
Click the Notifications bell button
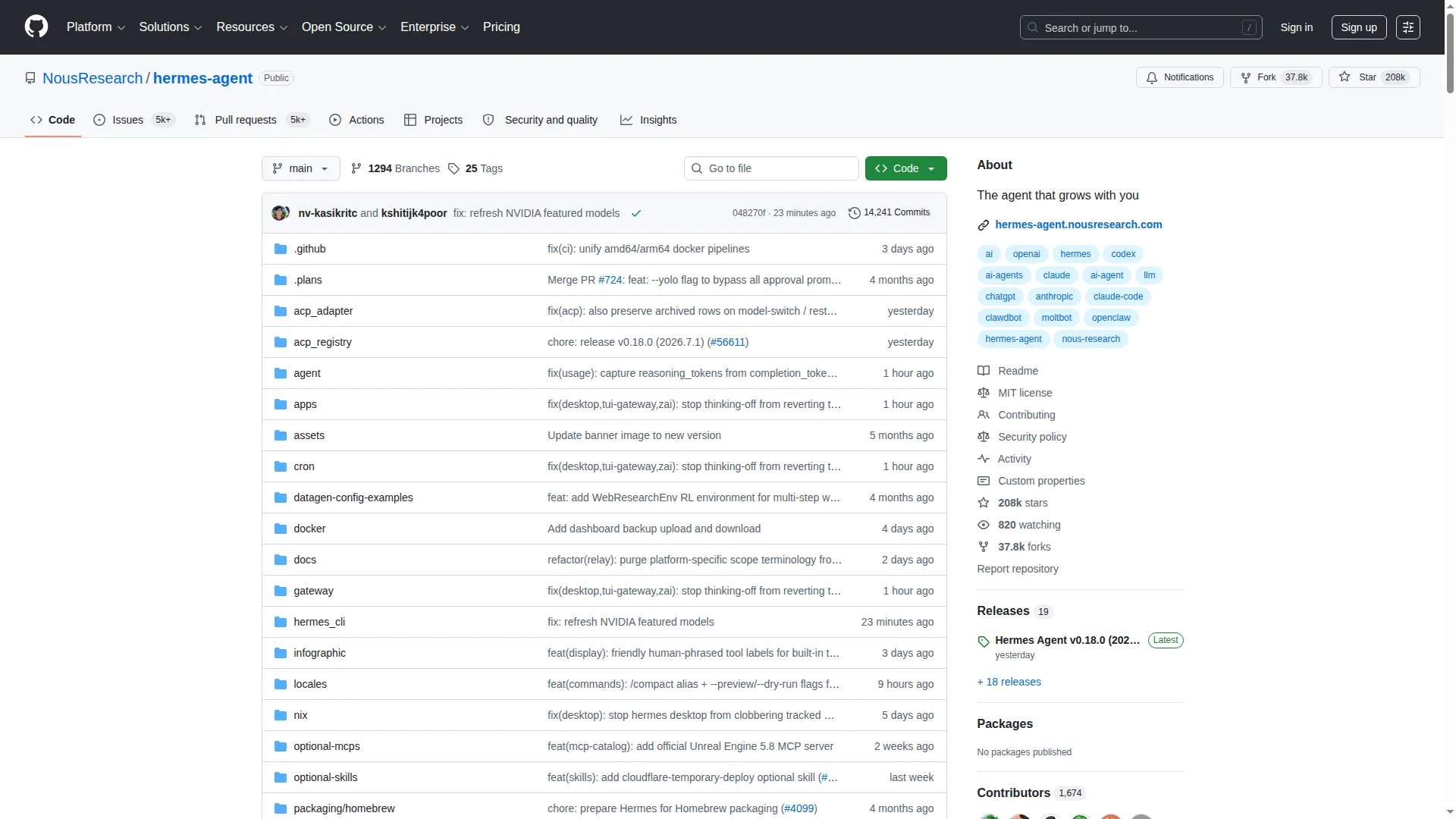pyautogui.click(x=1179, y=77)
